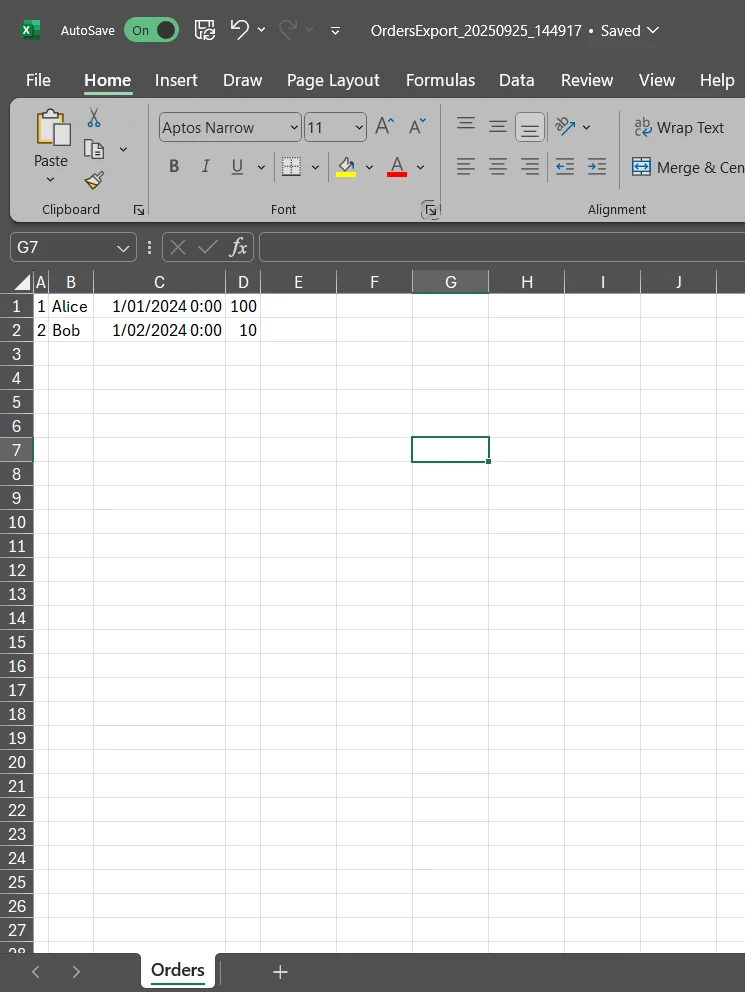
Task: Add a new sheet with plus button
Action: [281, 971]
